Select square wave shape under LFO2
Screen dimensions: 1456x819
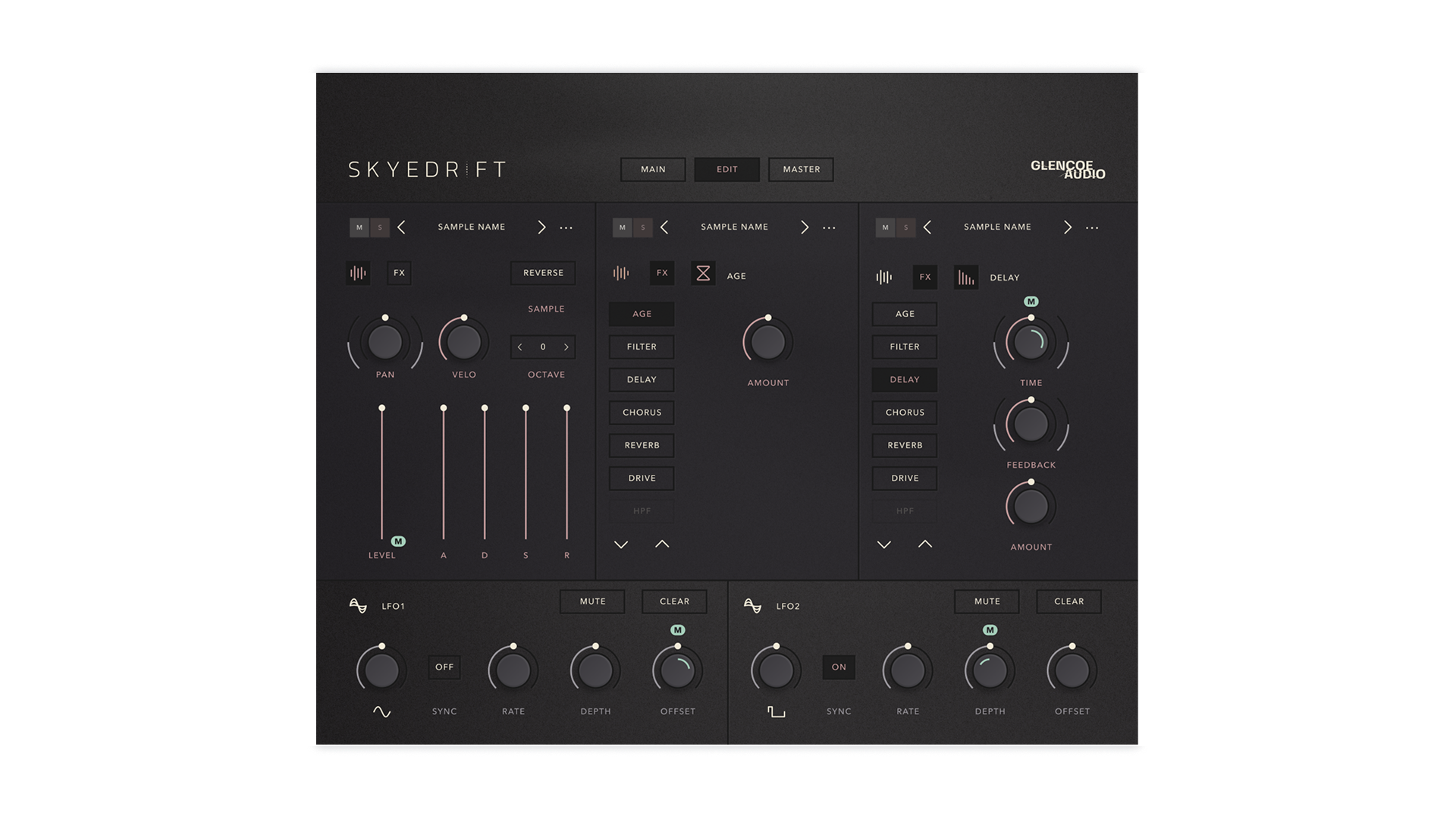pyautogui.click(x=776, y=711)
